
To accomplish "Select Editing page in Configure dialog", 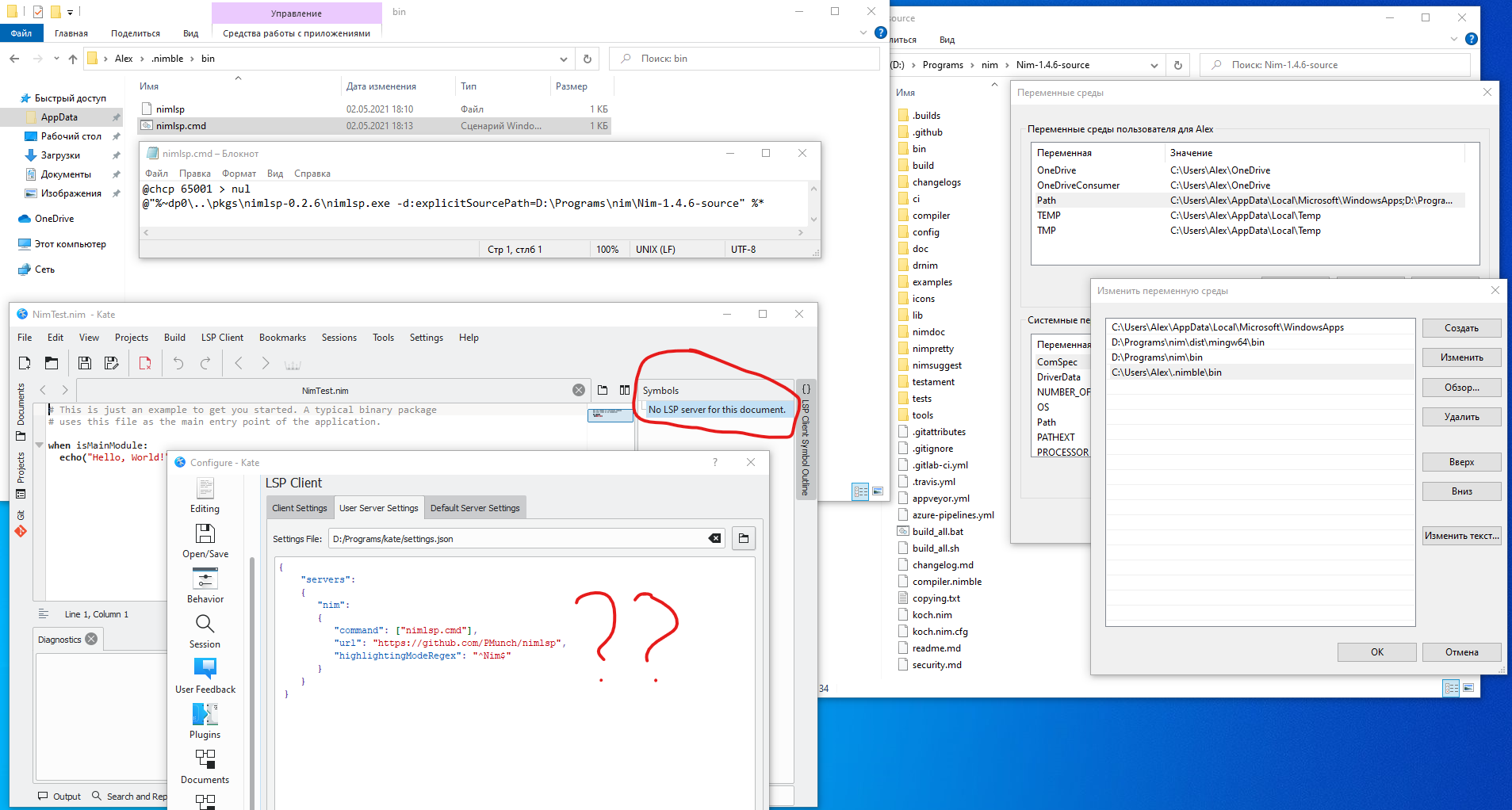I will click(205, 496).
